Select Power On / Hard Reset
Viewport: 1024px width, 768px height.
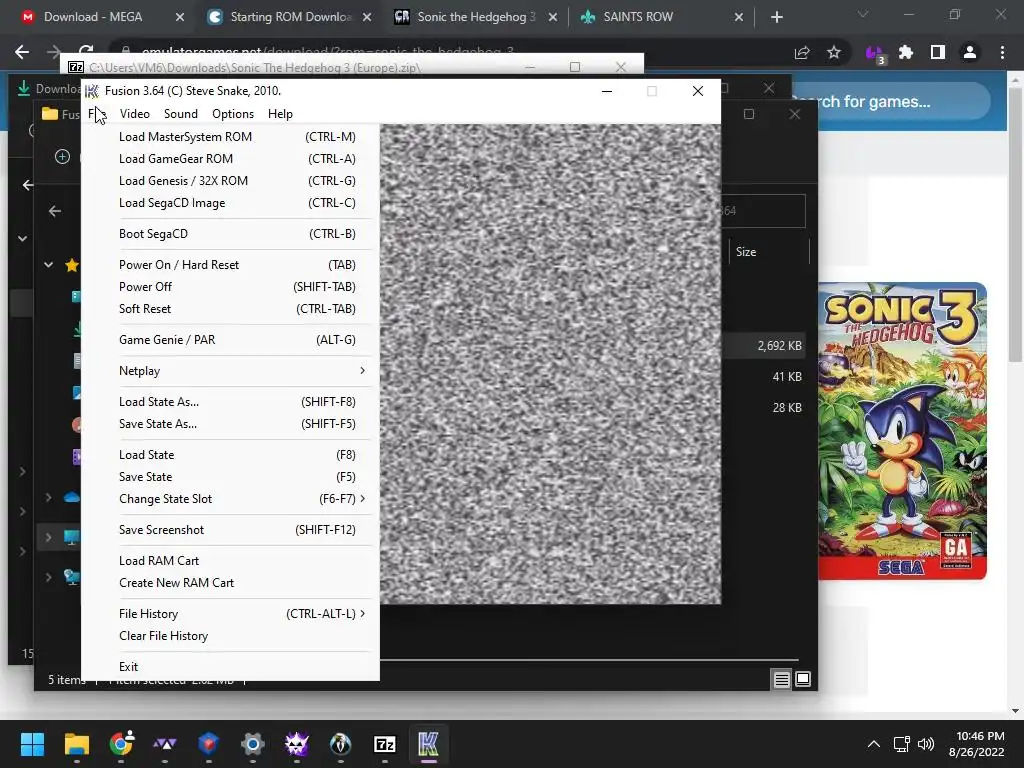231,264
